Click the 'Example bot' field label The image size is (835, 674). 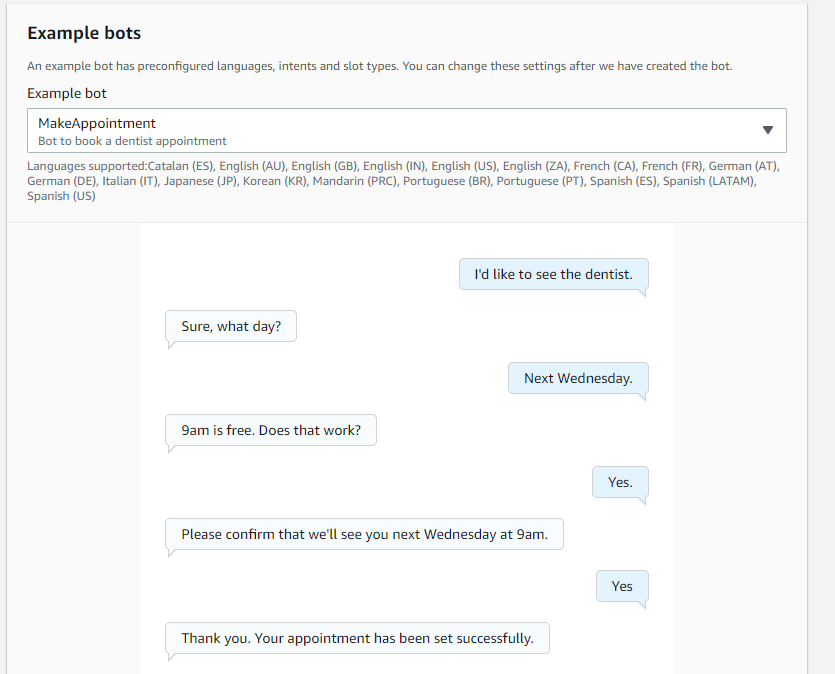coord(67,93)
